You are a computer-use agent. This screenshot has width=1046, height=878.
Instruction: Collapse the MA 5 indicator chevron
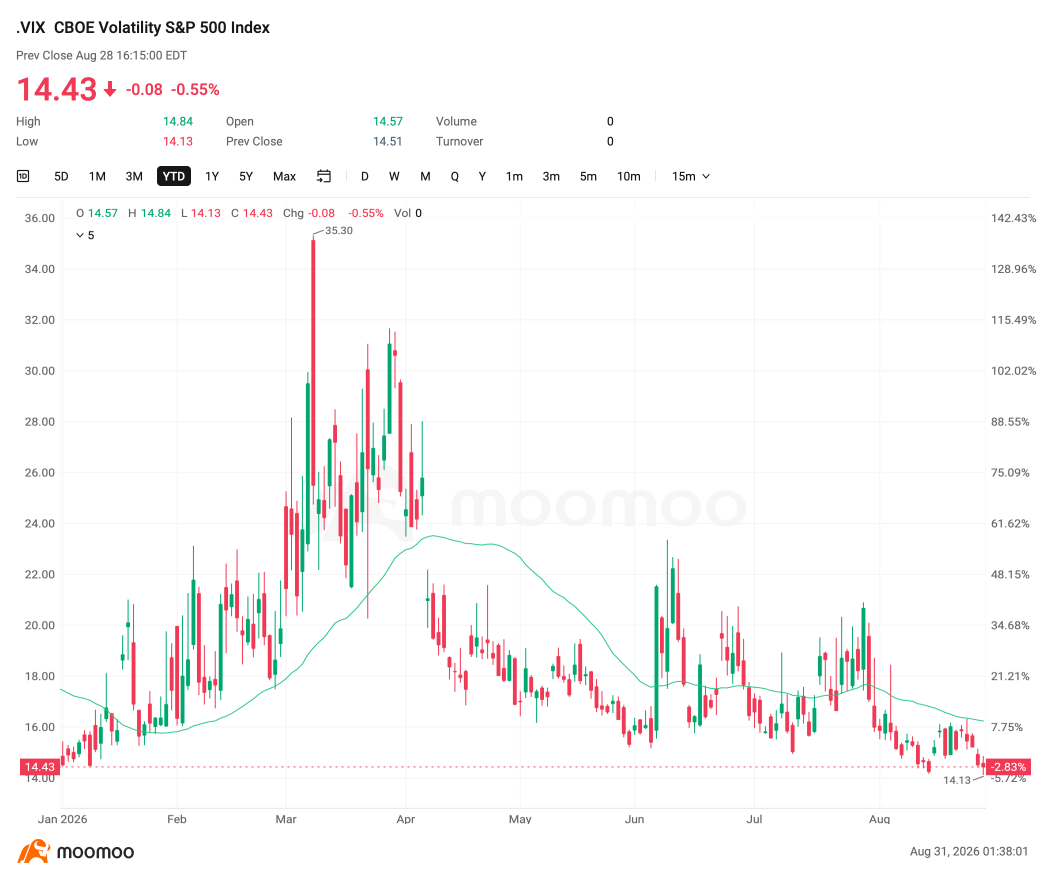(x=80, y=236)
